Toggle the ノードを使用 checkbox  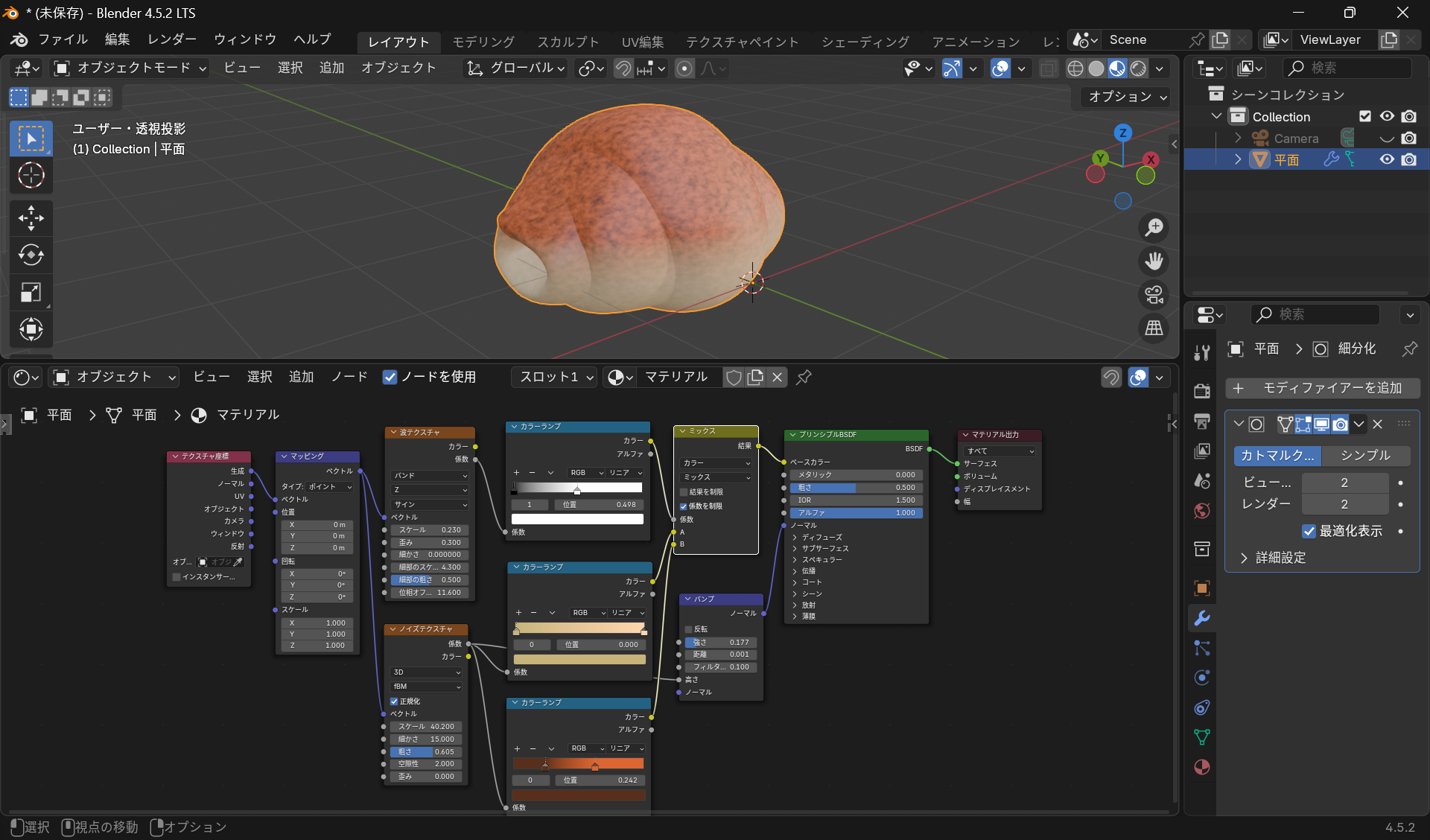point(390,377)
